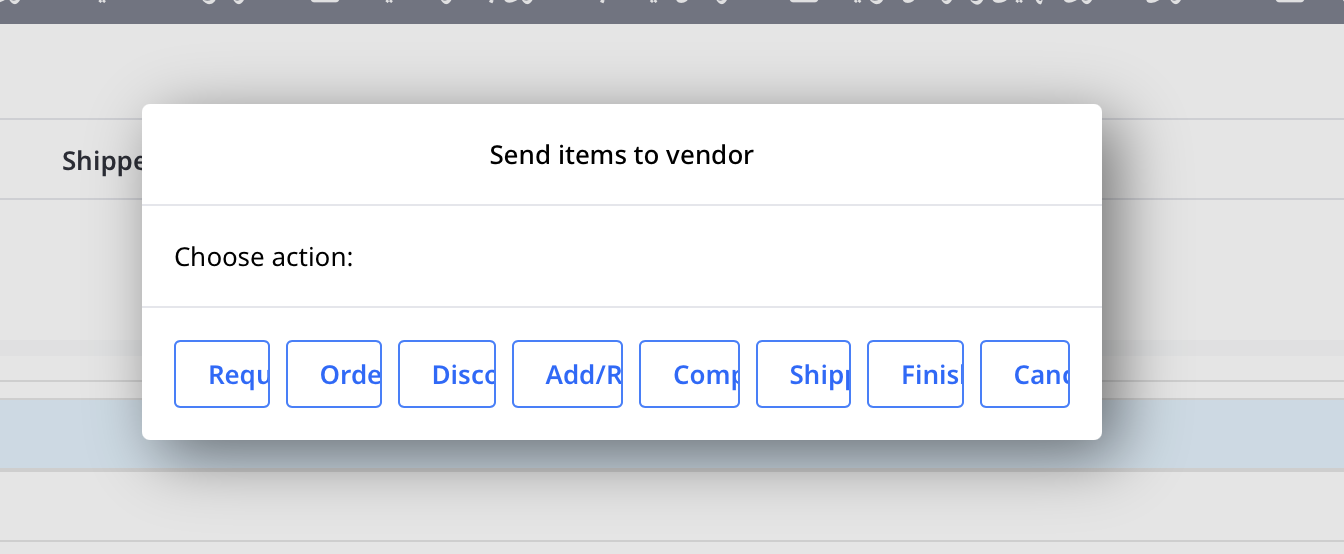The width and height of the screenshot is (1344, 554).
Task: Click the truncated "Requ" action button
Action: [x=222, y=374]
